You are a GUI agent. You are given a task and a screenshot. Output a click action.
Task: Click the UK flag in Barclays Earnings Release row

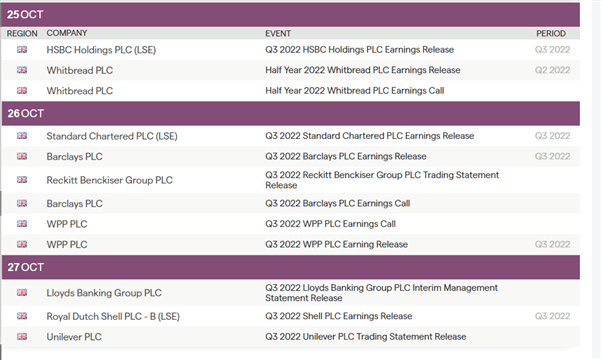[22, 156]
